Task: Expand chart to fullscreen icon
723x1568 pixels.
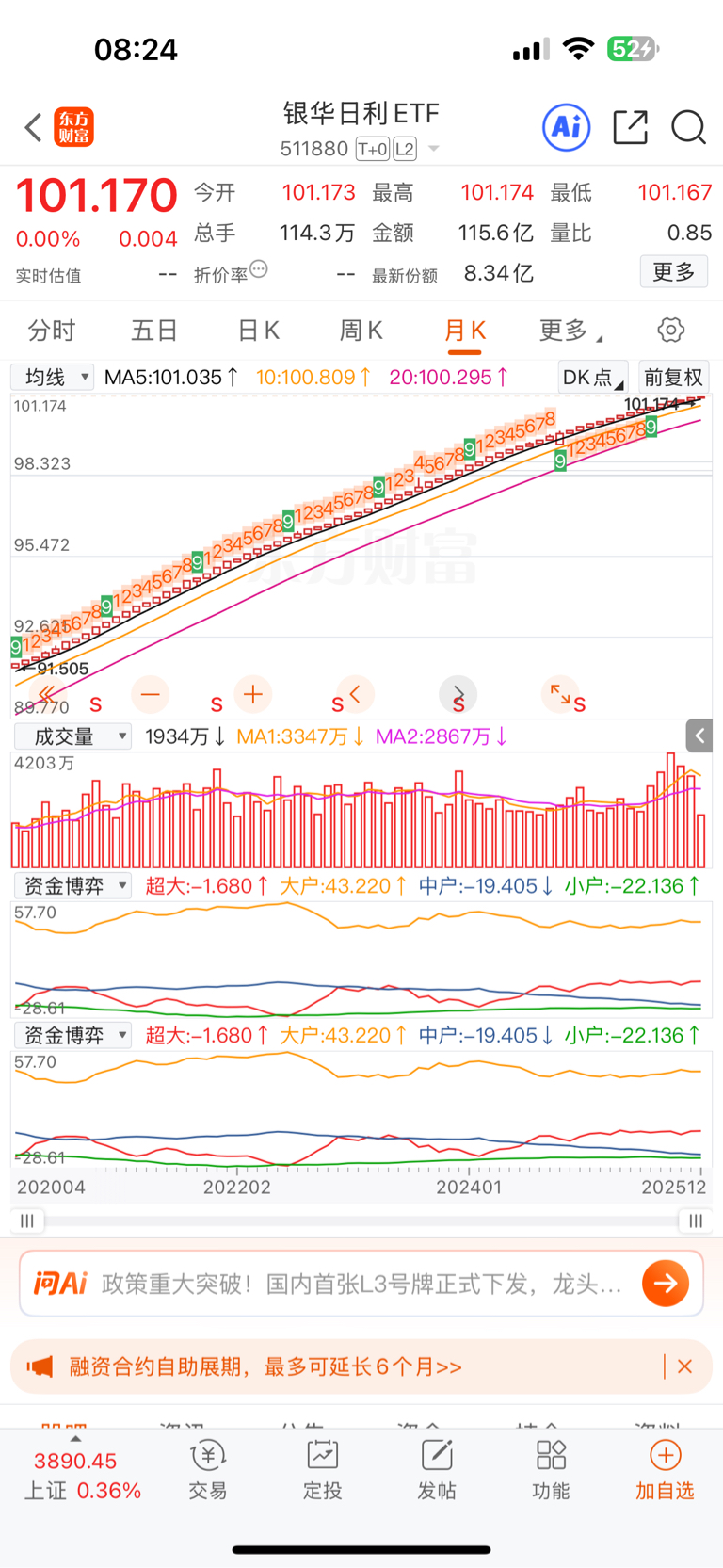Action: pyautogui.click(x=561, y=695)
